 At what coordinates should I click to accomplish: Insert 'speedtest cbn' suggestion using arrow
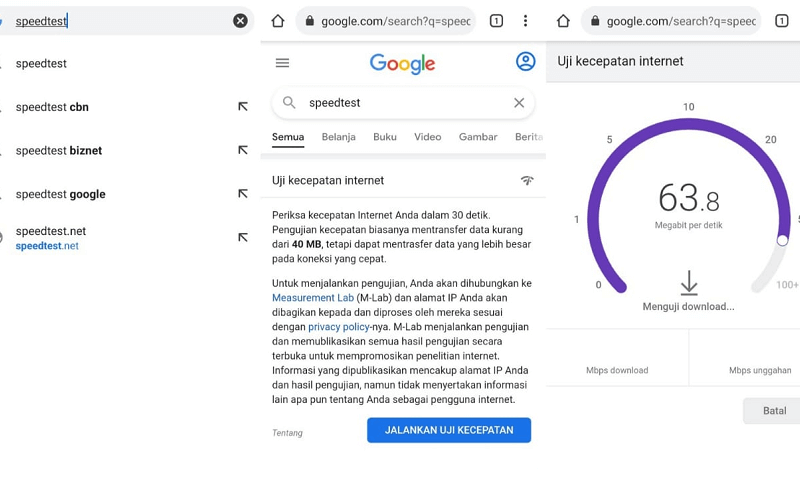coord(243,107)
